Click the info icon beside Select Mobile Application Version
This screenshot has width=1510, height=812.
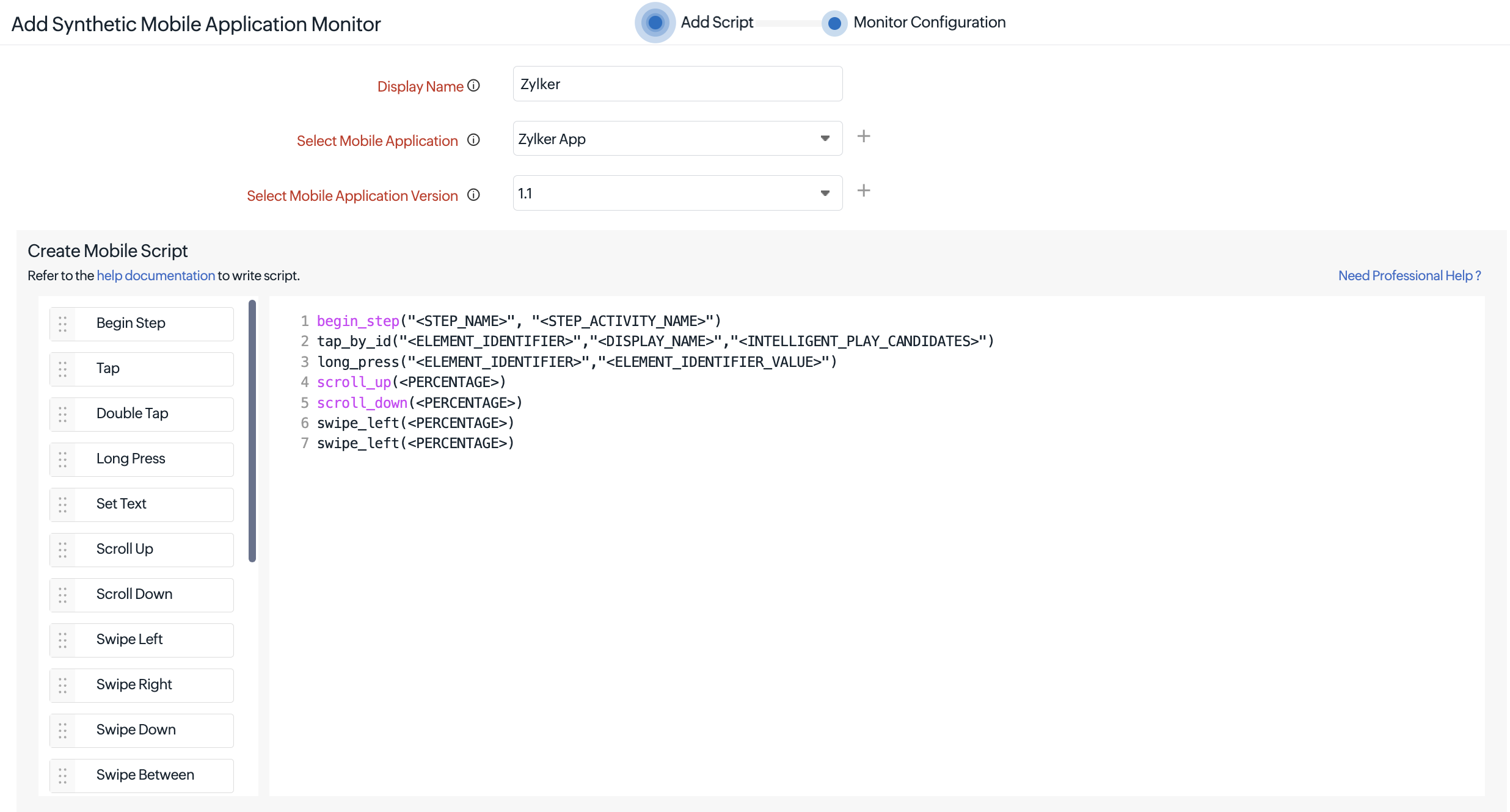(x=473, y=195)
